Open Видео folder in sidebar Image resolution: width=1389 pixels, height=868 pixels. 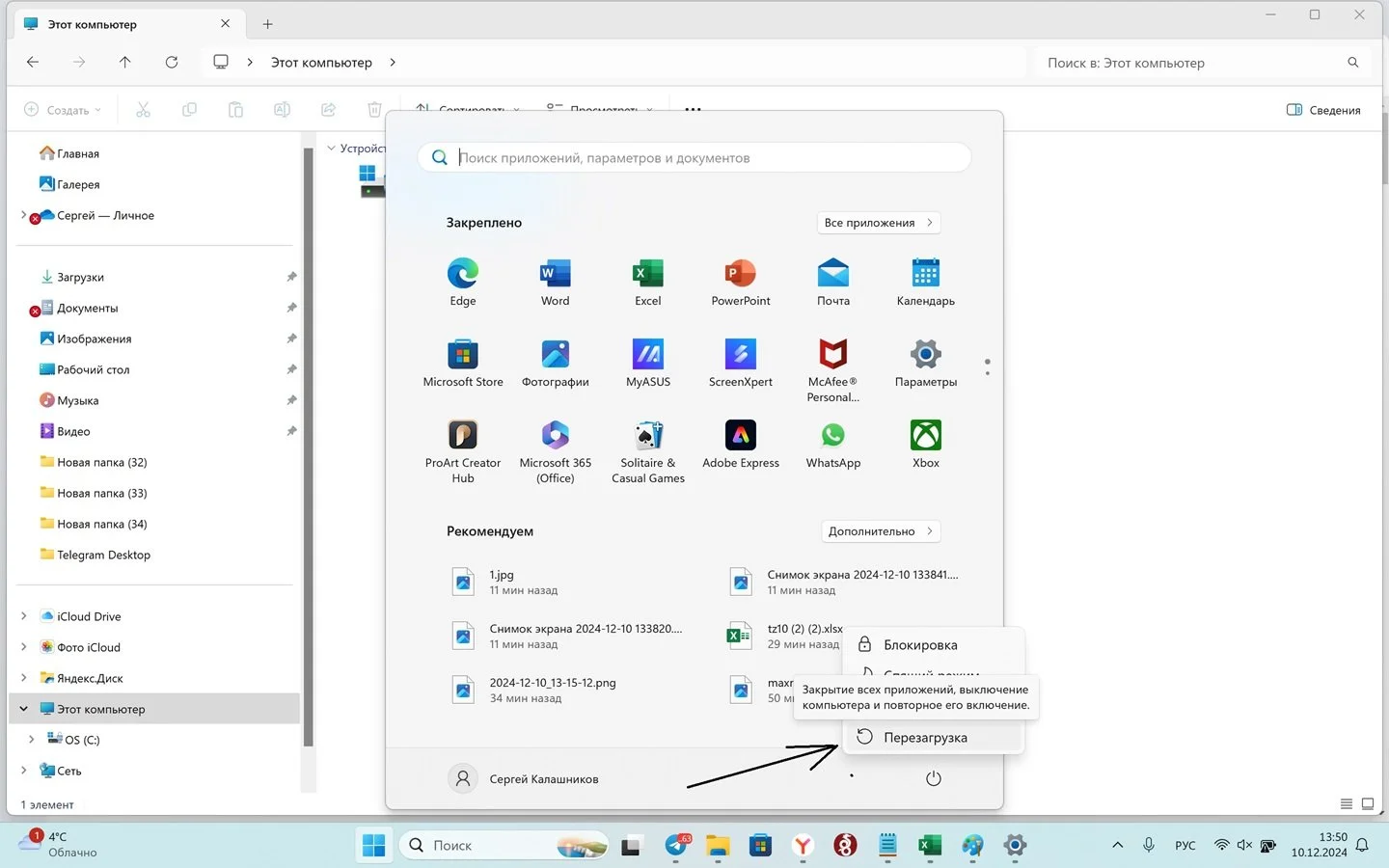[73, 431]
